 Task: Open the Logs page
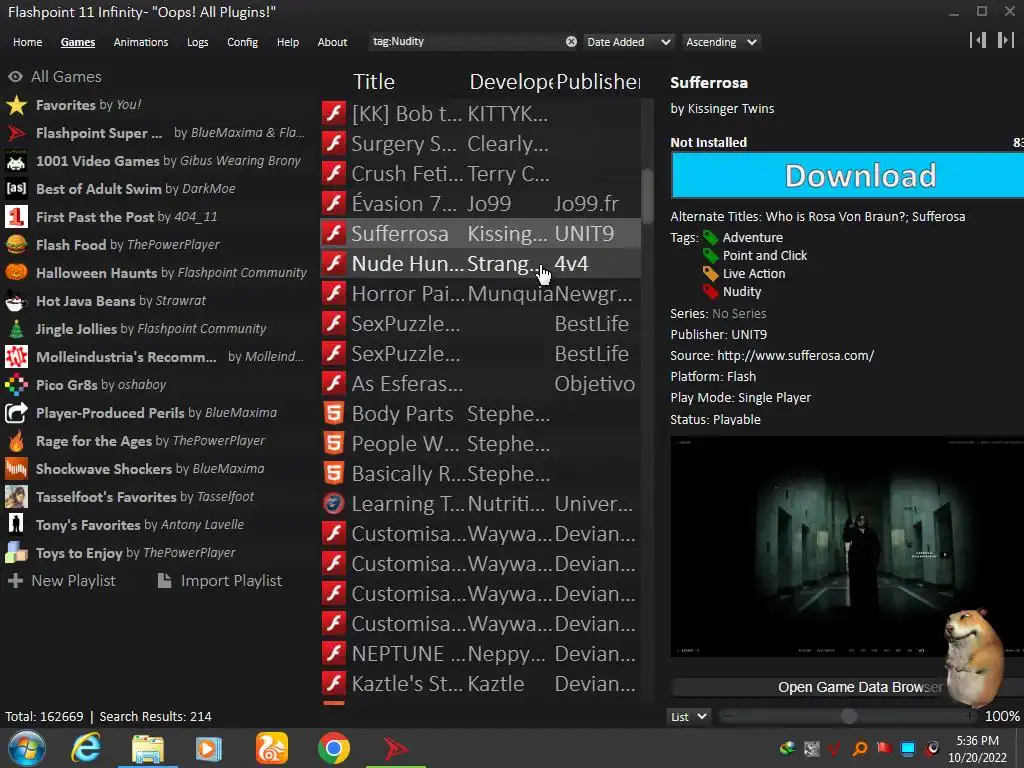197,42
